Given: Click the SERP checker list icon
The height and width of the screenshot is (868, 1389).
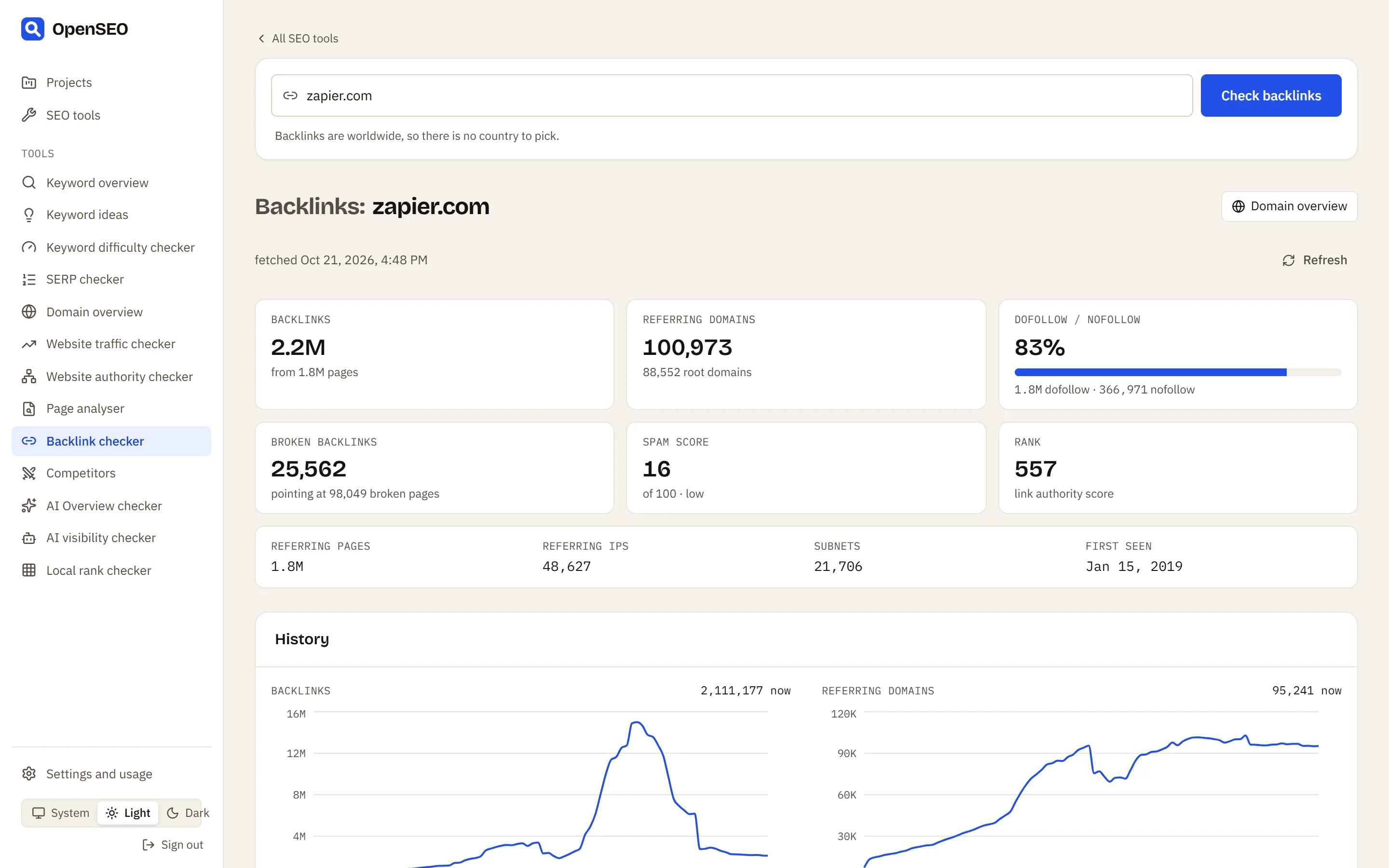Looking at the screenshot, I should (x=29, y=280).
